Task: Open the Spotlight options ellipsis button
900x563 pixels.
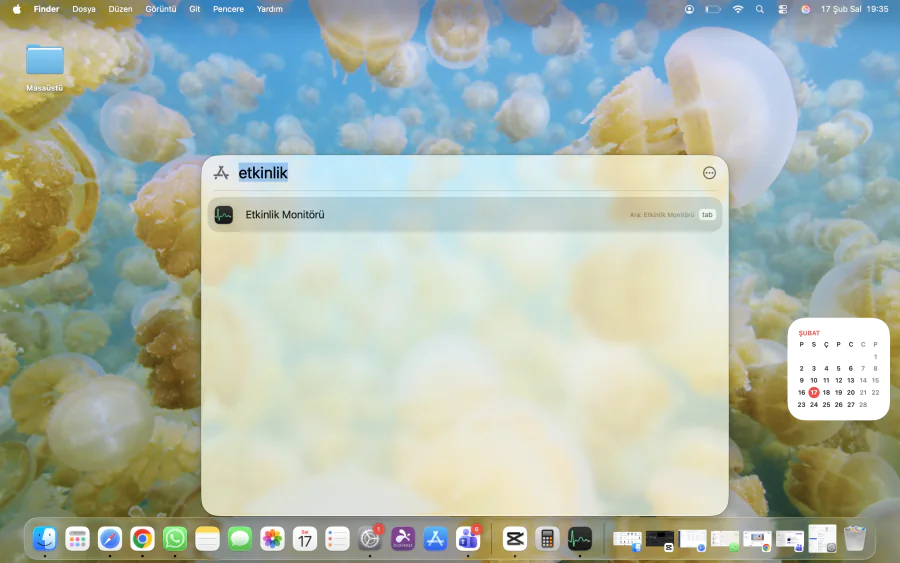Action: pyautogui.click(x=709, y=173)
